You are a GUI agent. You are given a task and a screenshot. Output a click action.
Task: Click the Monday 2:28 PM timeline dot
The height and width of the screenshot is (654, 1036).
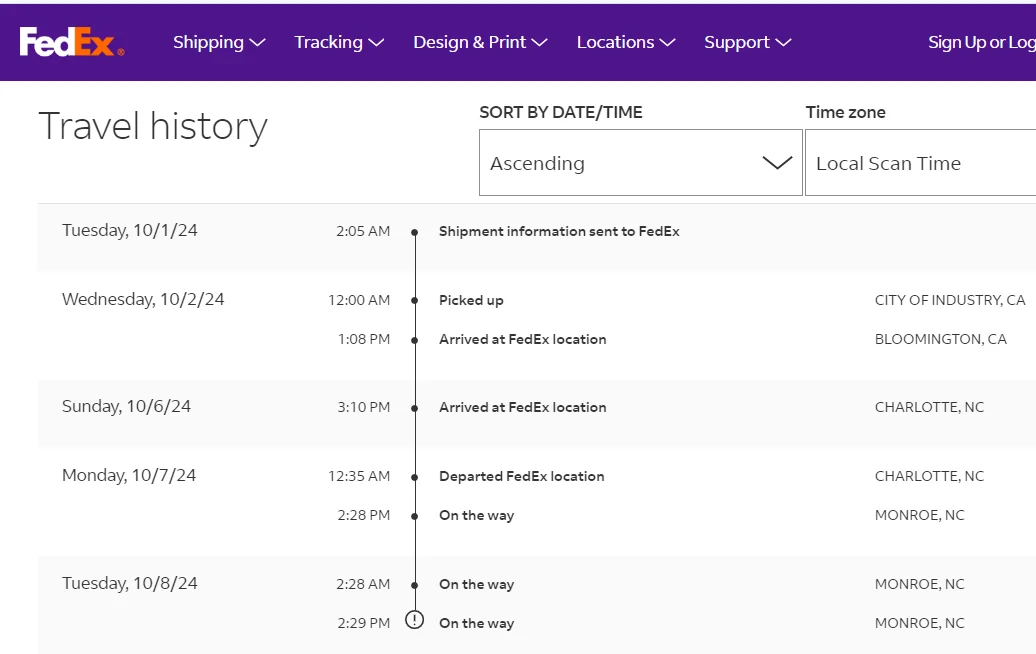pos(415,516)
